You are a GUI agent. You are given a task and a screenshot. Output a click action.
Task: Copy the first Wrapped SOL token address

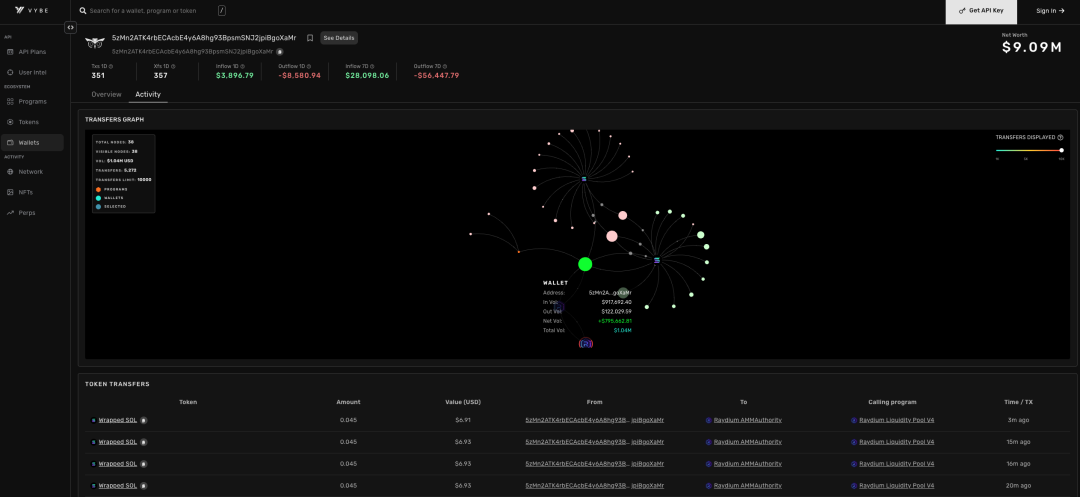[144, 420]
